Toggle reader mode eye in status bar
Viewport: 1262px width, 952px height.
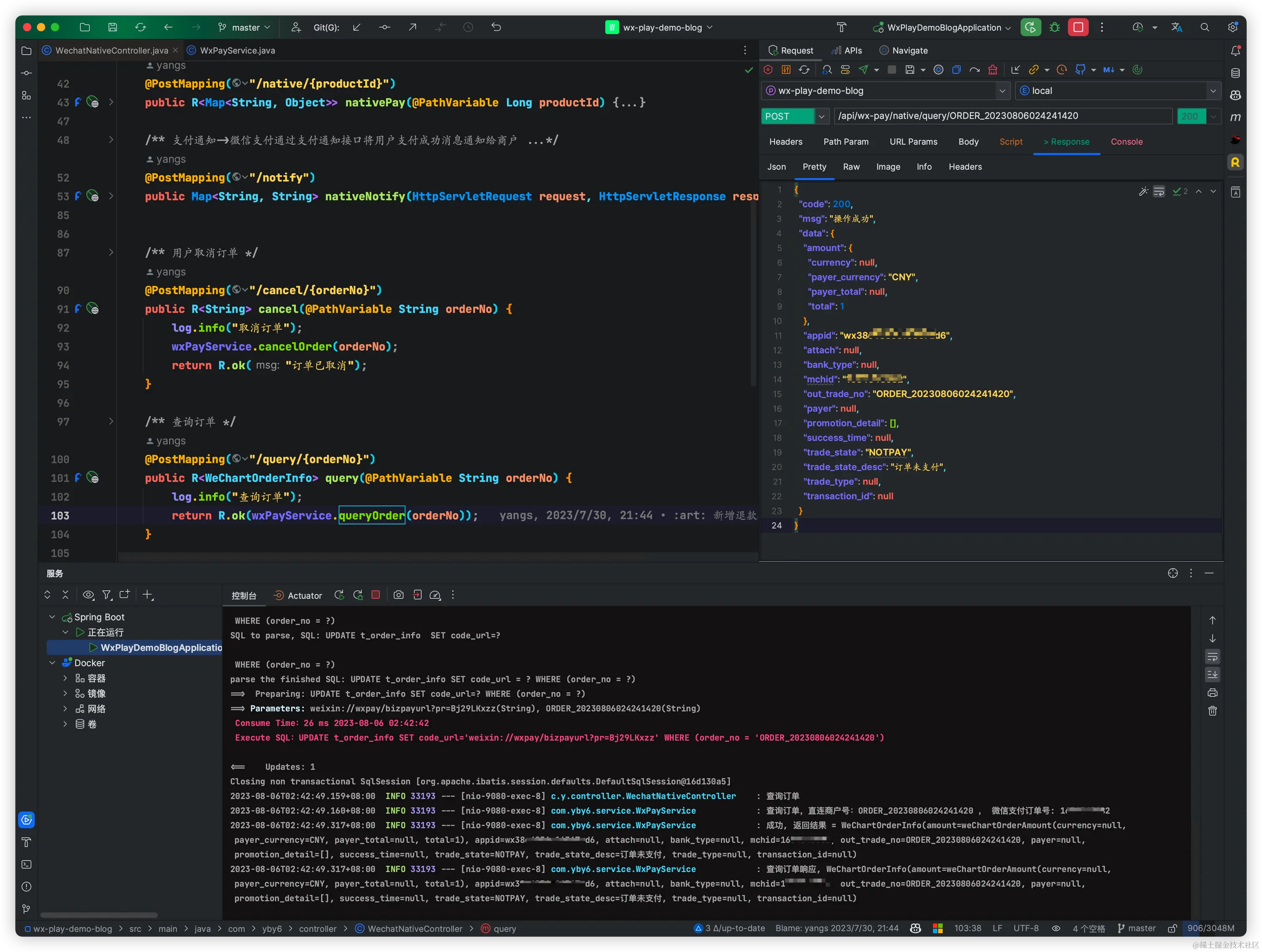tap(1056, 929)
